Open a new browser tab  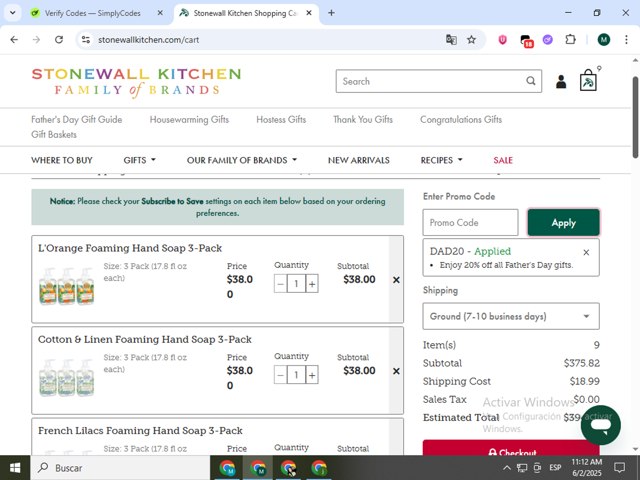(331, 13)
